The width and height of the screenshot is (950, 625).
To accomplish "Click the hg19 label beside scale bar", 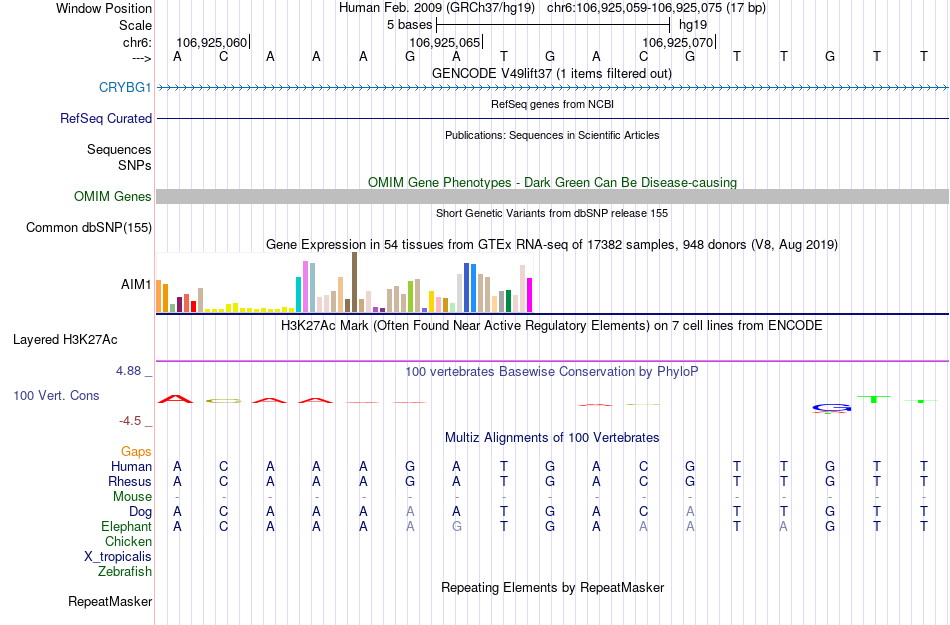I will coord(693,25).
